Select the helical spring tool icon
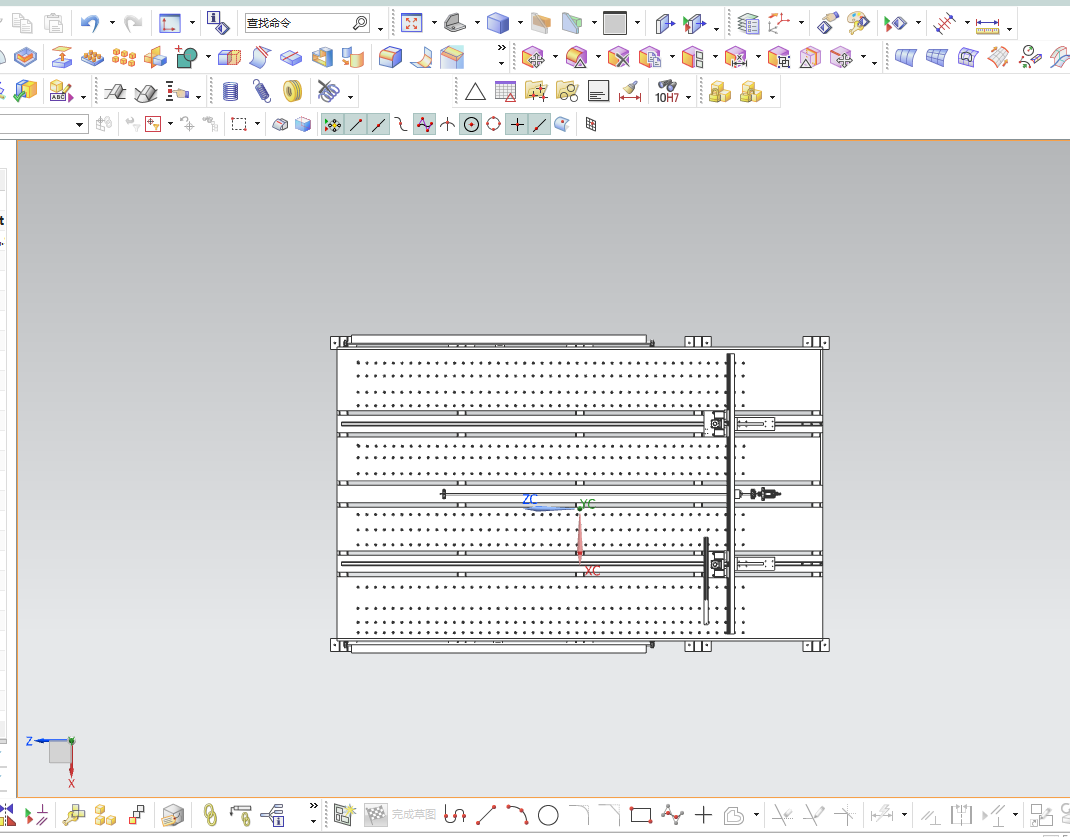This screenshot has width=1070, height=837. 261,91
